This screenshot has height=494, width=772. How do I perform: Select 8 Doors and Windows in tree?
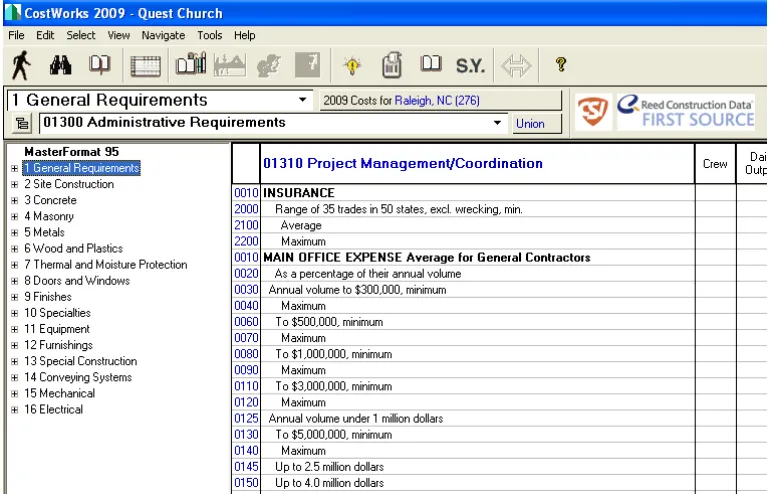pyautogui.click(x=77, y=281)
